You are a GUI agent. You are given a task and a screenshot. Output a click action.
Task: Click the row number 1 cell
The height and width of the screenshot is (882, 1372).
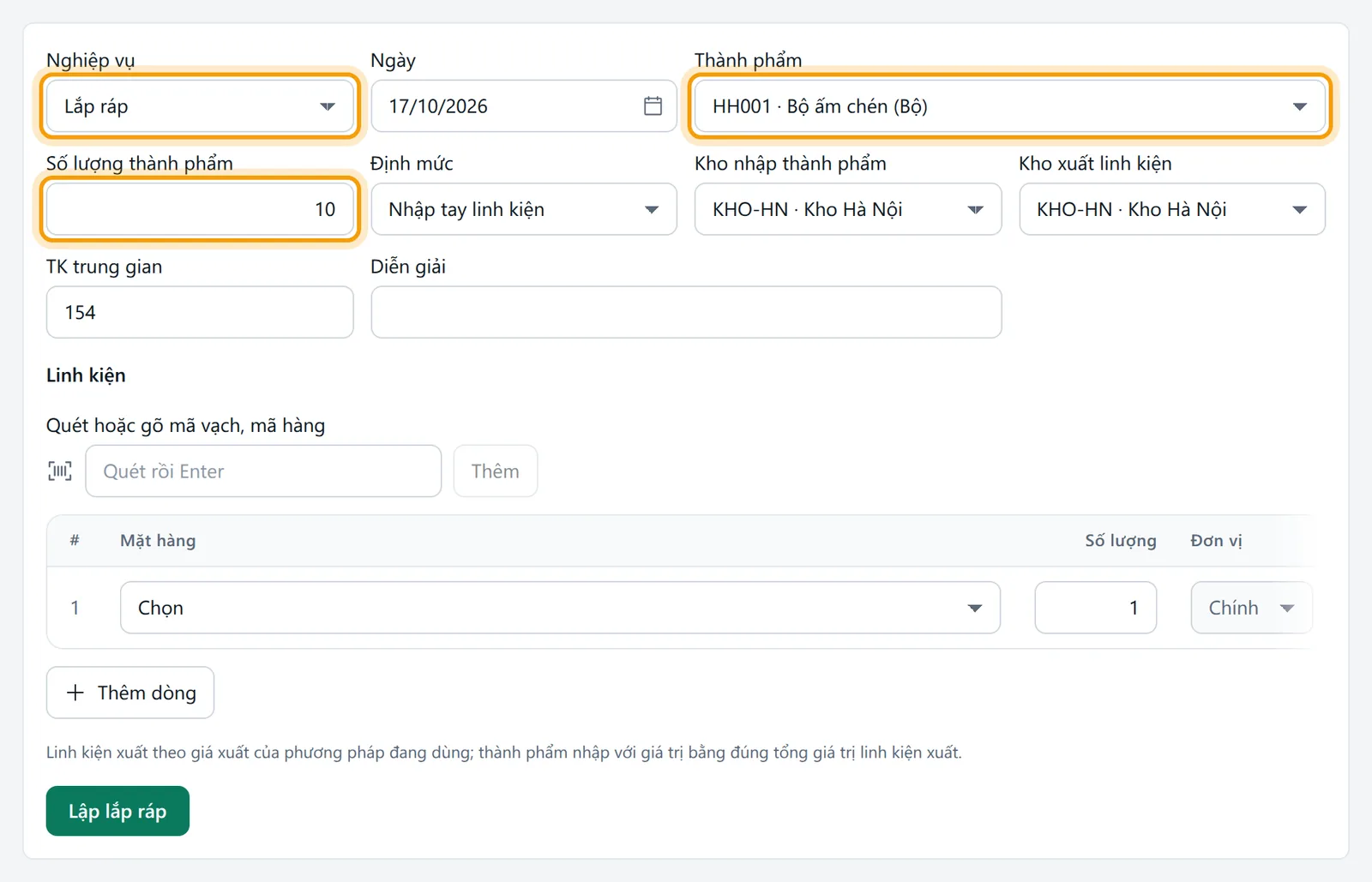click(x=75, y=608)
